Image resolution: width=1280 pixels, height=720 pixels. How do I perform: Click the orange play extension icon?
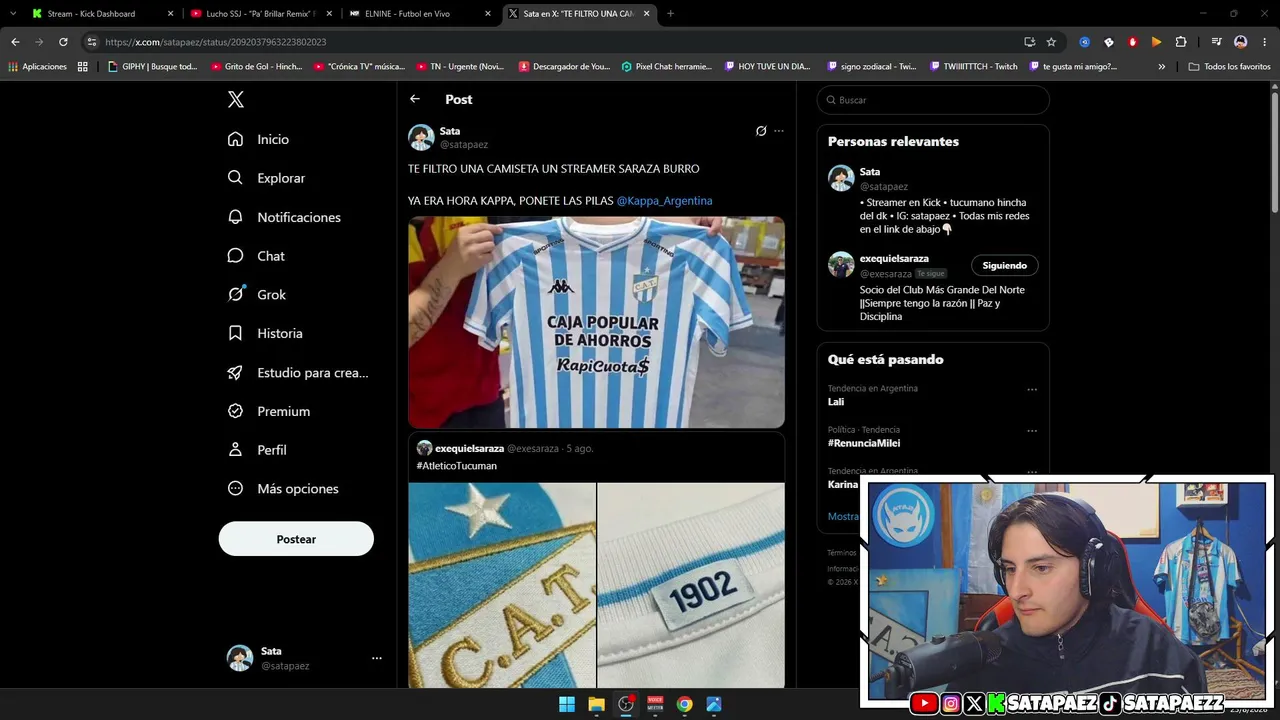click(x=1157, y=42)
